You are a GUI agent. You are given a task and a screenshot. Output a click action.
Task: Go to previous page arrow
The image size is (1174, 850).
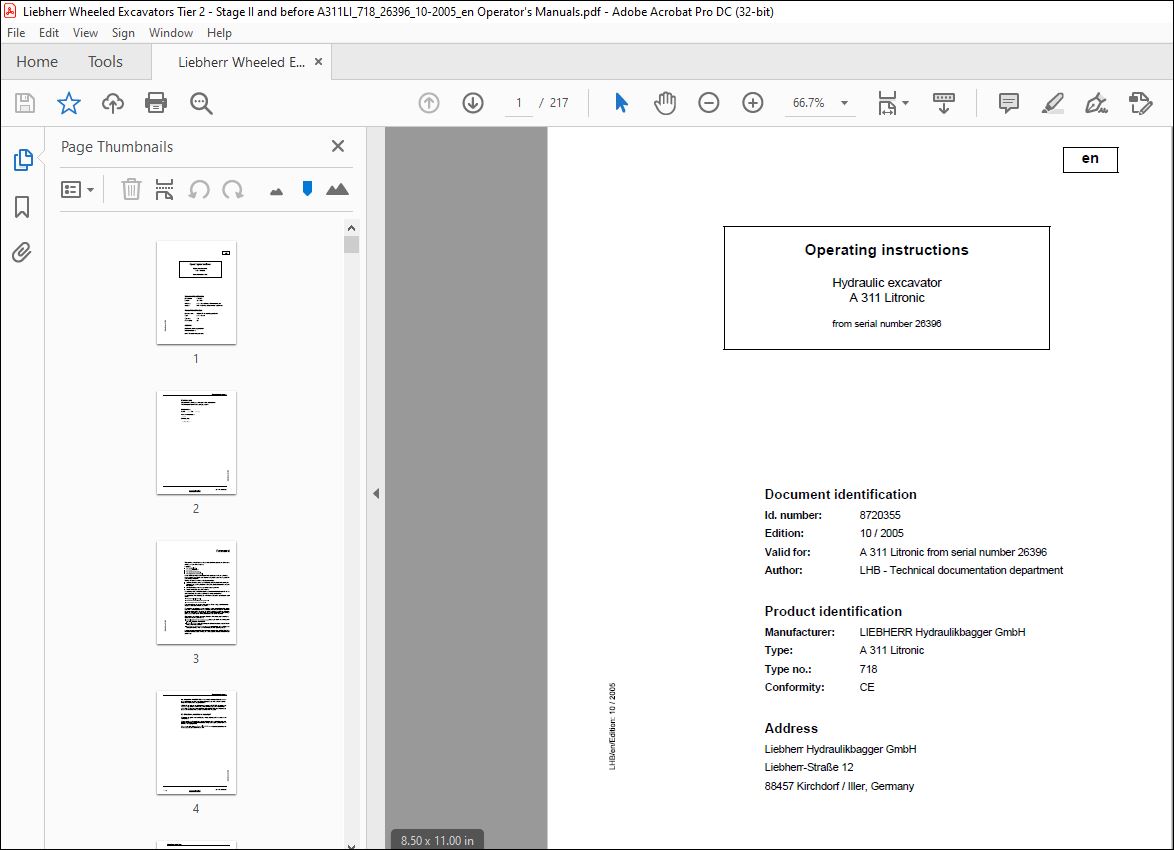pyautogui.click(x=429, y=103)
